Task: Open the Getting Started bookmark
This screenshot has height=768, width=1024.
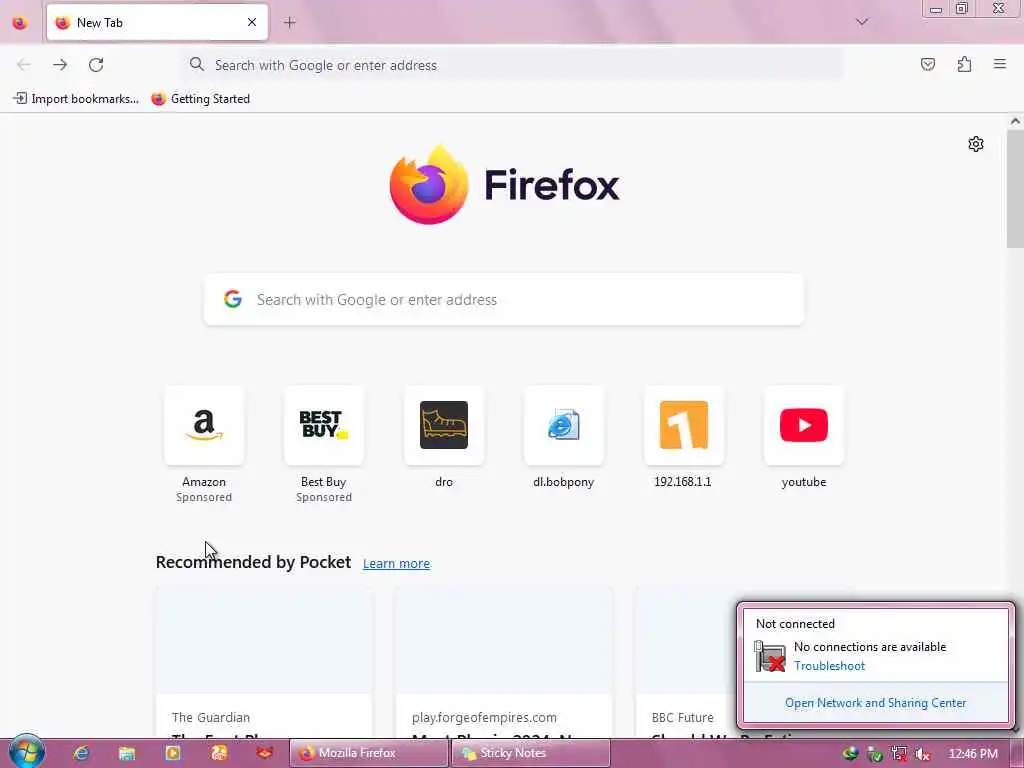Action: coord(200,99)
